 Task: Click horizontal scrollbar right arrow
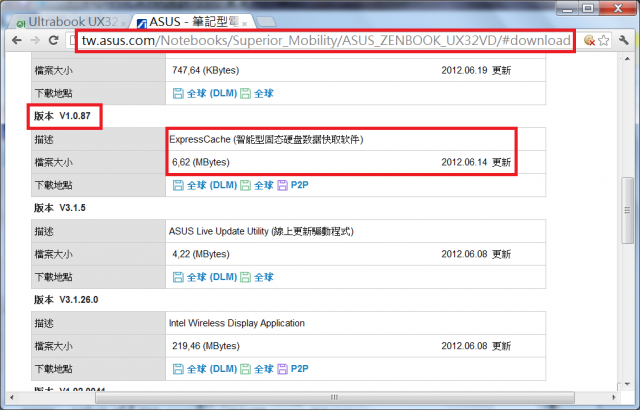pos(613,397)
